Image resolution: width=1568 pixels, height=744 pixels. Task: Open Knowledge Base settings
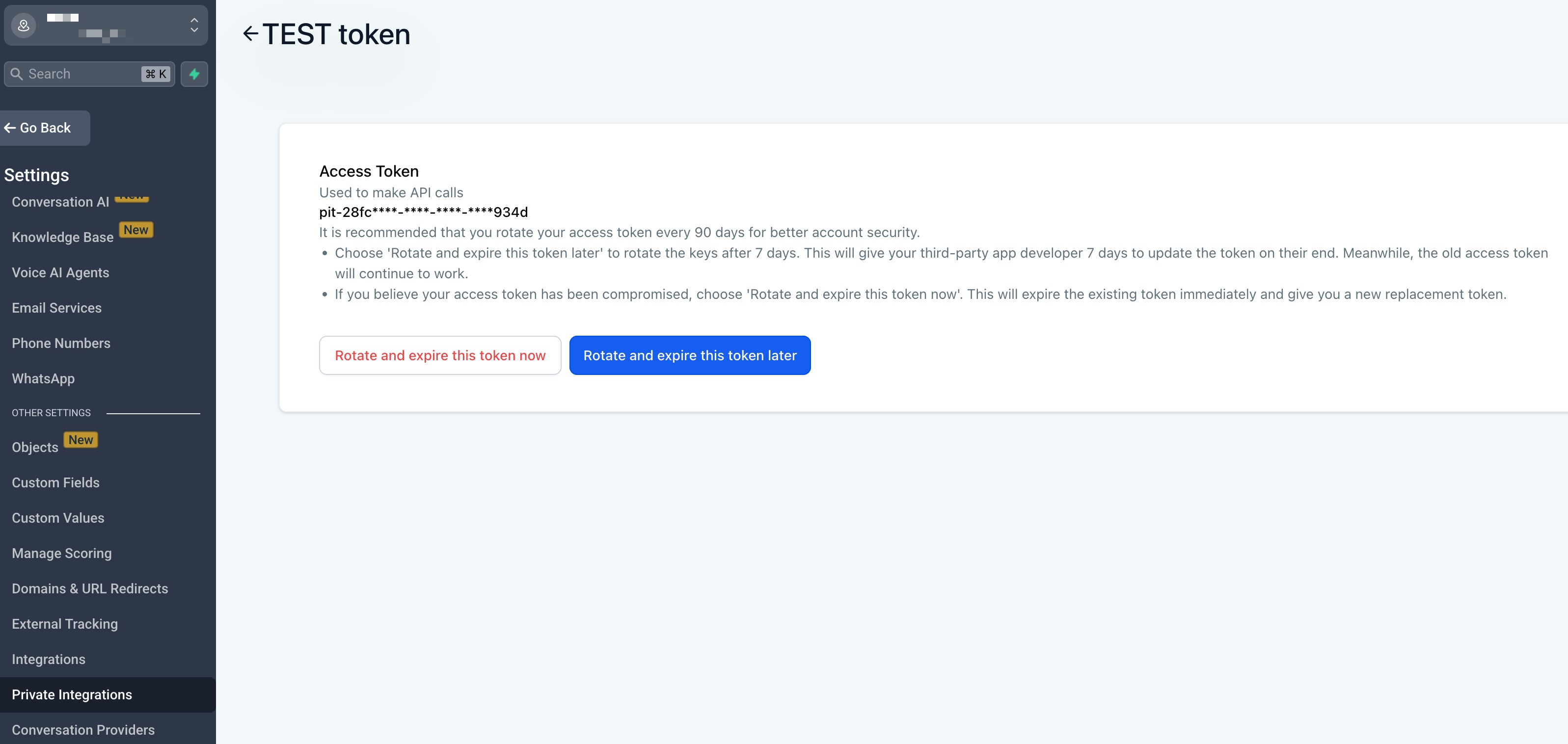tap(63, 237)
